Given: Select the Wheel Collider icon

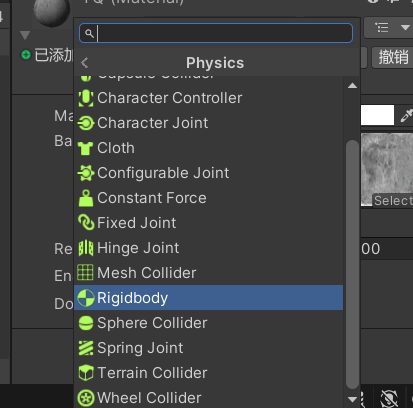Looking at the screenshot, I should [x=86, y=398].
